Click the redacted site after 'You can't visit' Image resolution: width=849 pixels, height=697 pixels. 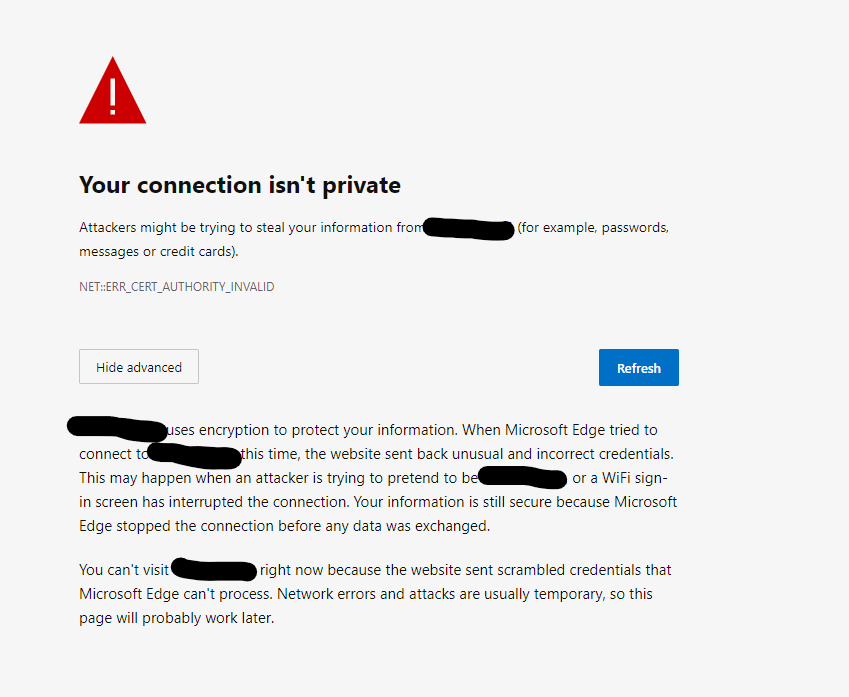click(212, 569)
